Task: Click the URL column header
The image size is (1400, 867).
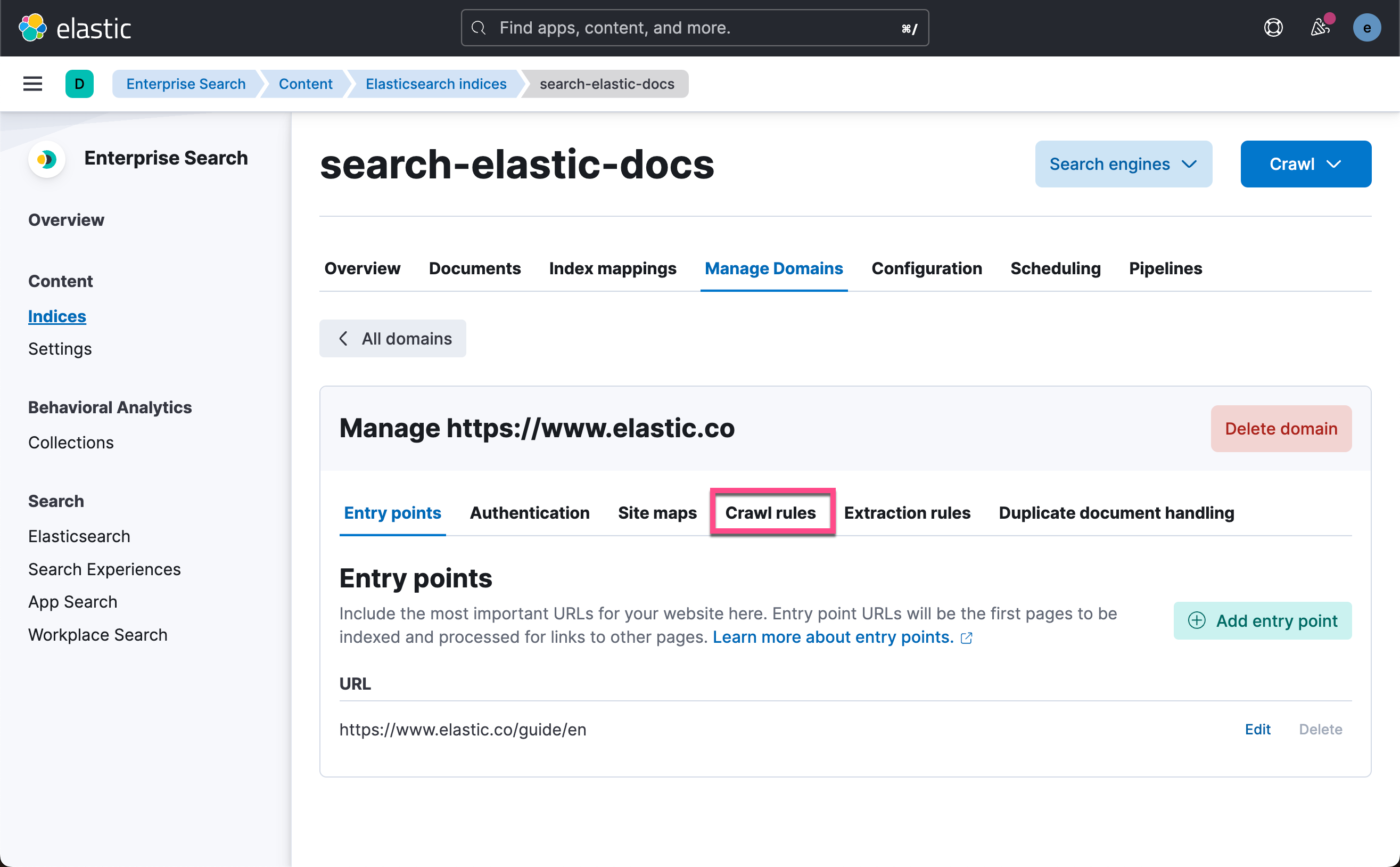Action: 355,683
